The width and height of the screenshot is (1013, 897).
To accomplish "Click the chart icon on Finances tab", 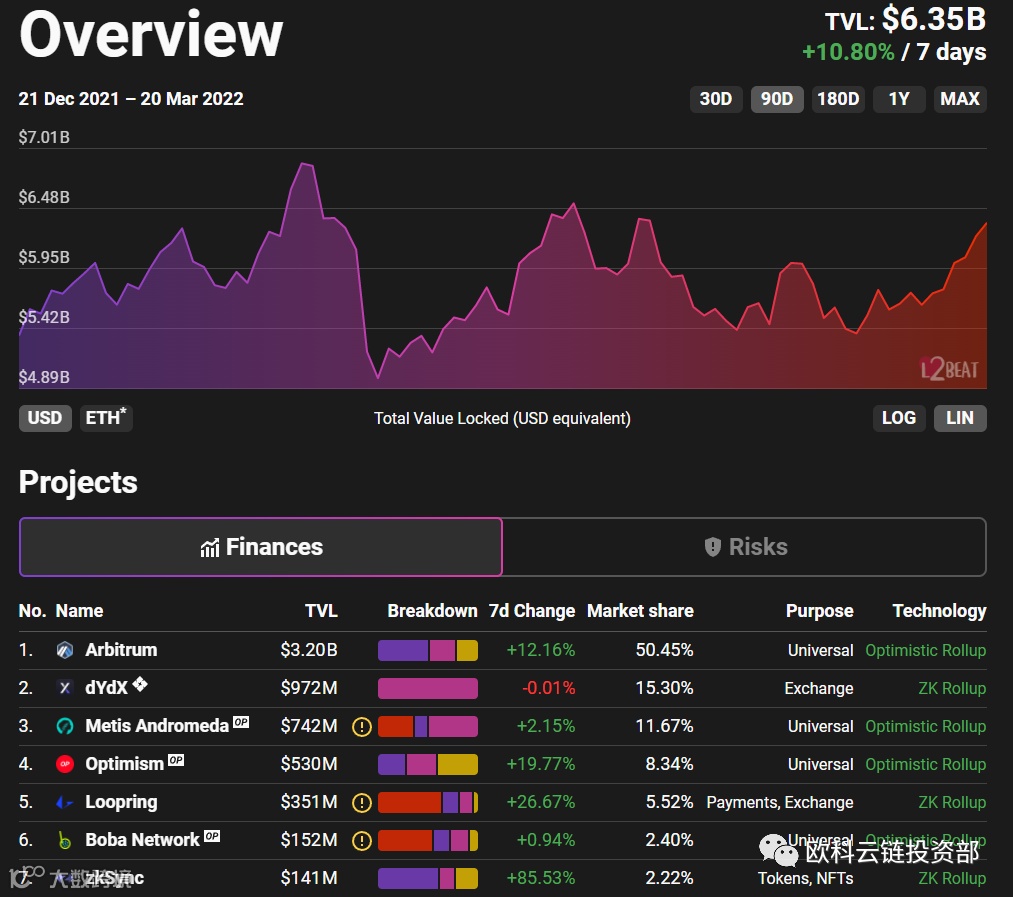I will click(209, 548).
